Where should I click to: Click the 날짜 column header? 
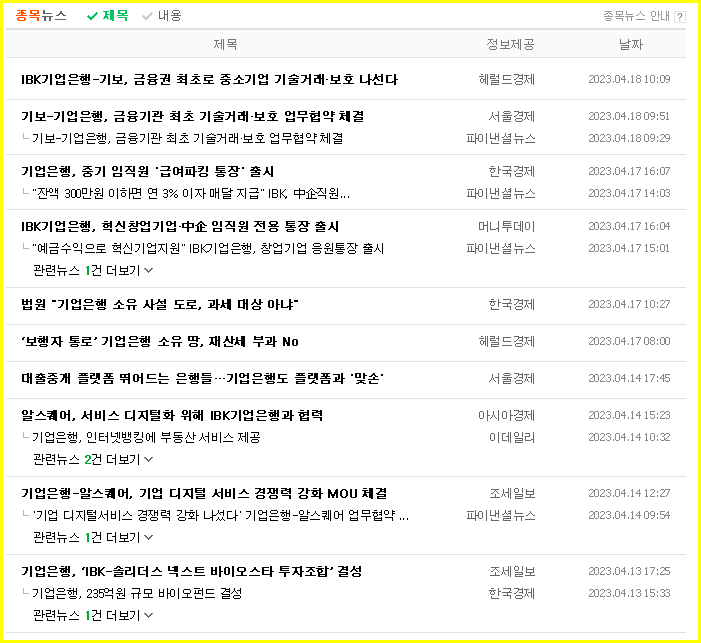tap(630, 44)
